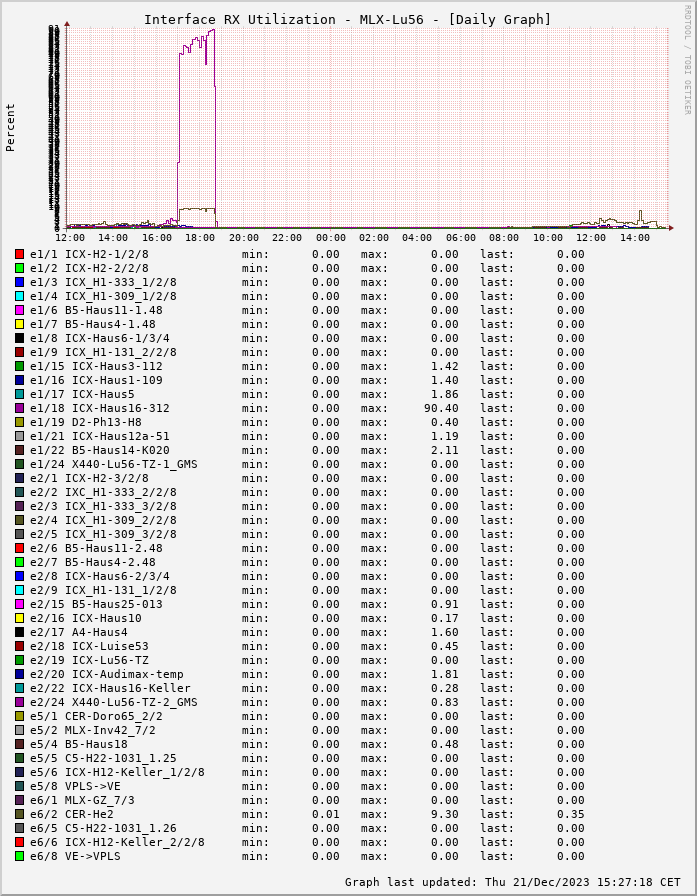This screenshot has height=896, width=697.
Task: Click the red swatch for e1/1 ICX-H2-1/2/8
Action: point(19,254)
